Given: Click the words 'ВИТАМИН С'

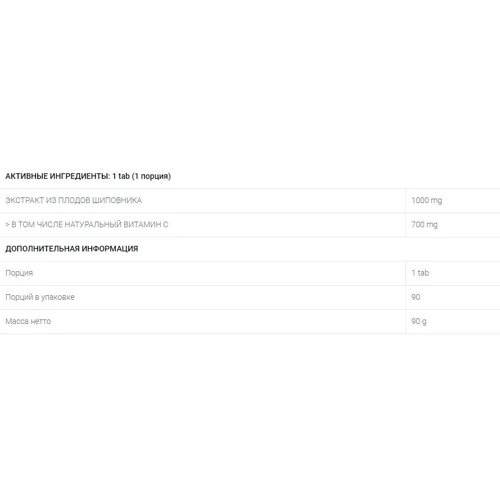Looking at the screenshot, I should [146, 225].
